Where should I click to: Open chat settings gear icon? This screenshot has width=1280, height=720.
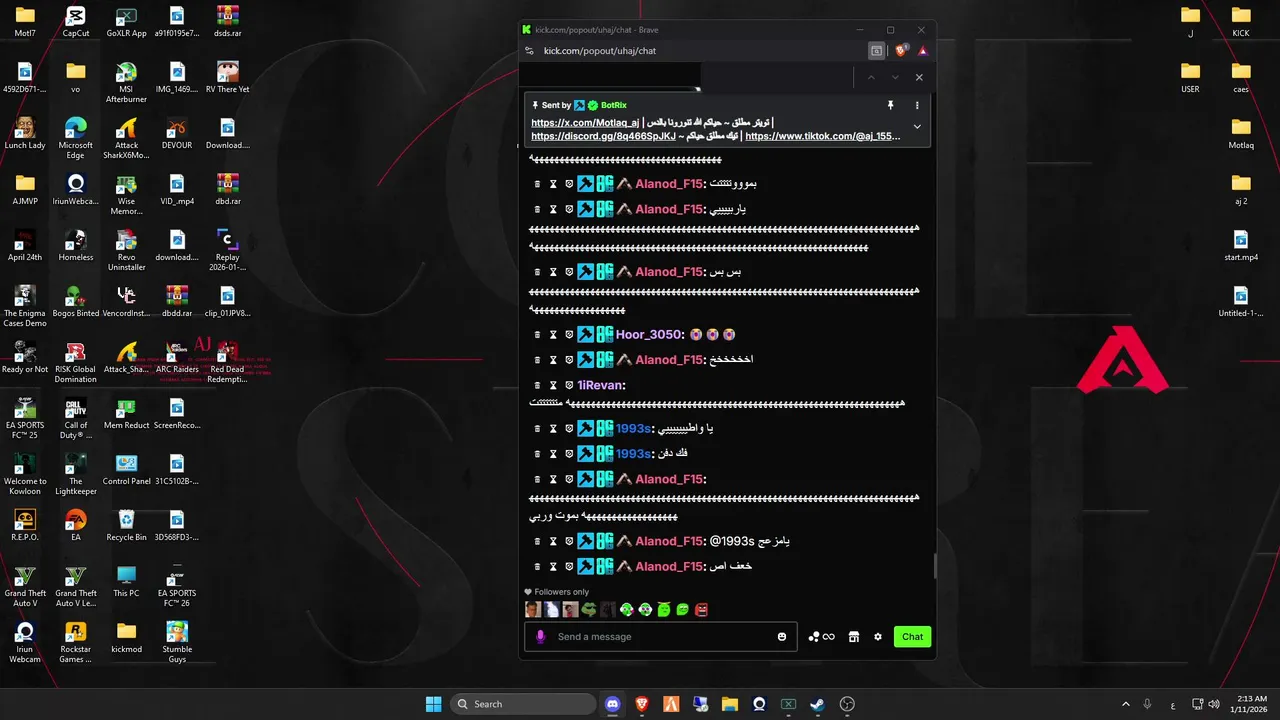coord(878,637)
